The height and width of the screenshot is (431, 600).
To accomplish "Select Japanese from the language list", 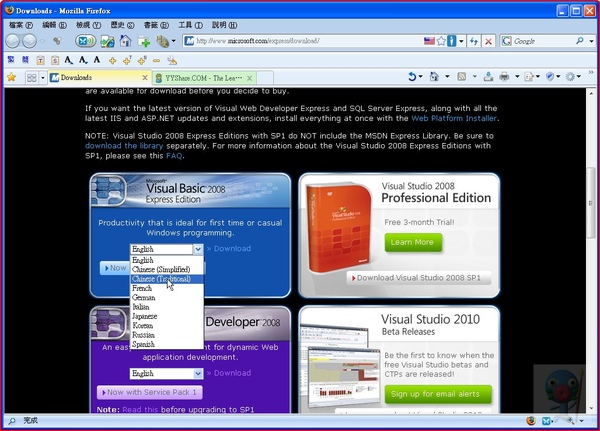I will click(x=167, y=316).
